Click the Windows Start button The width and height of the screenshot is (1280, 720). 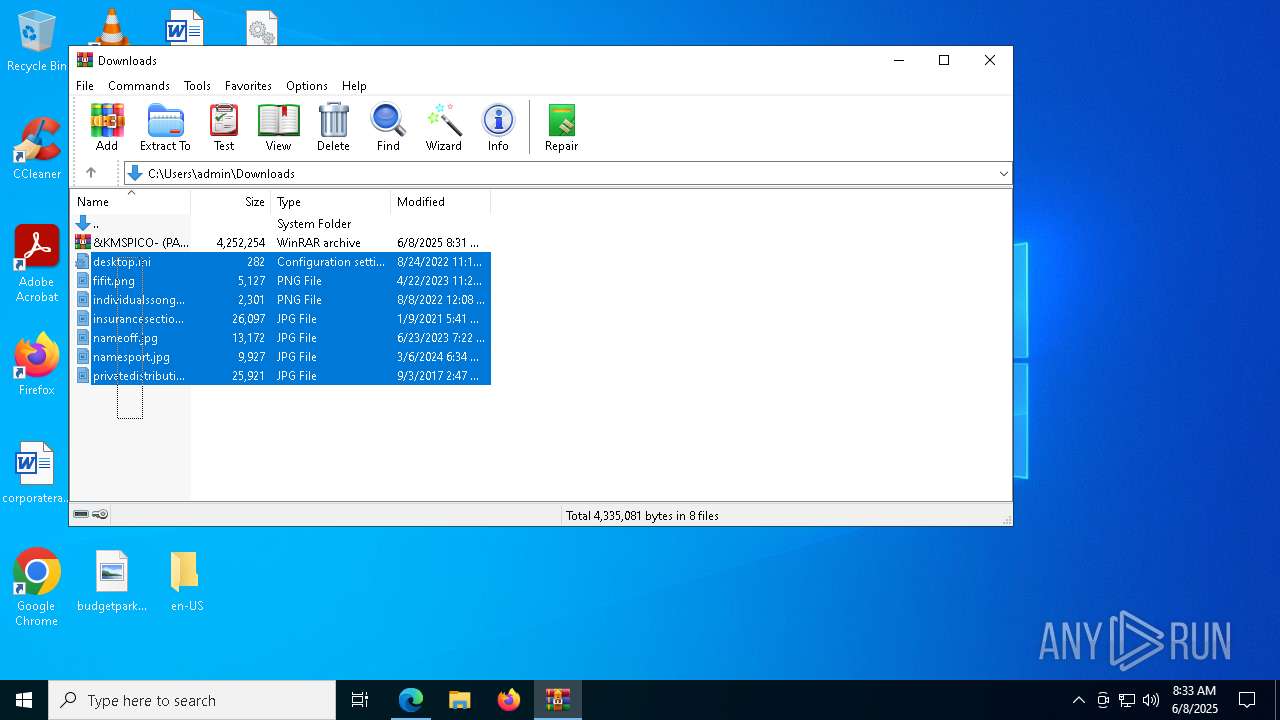coord(24,700)
